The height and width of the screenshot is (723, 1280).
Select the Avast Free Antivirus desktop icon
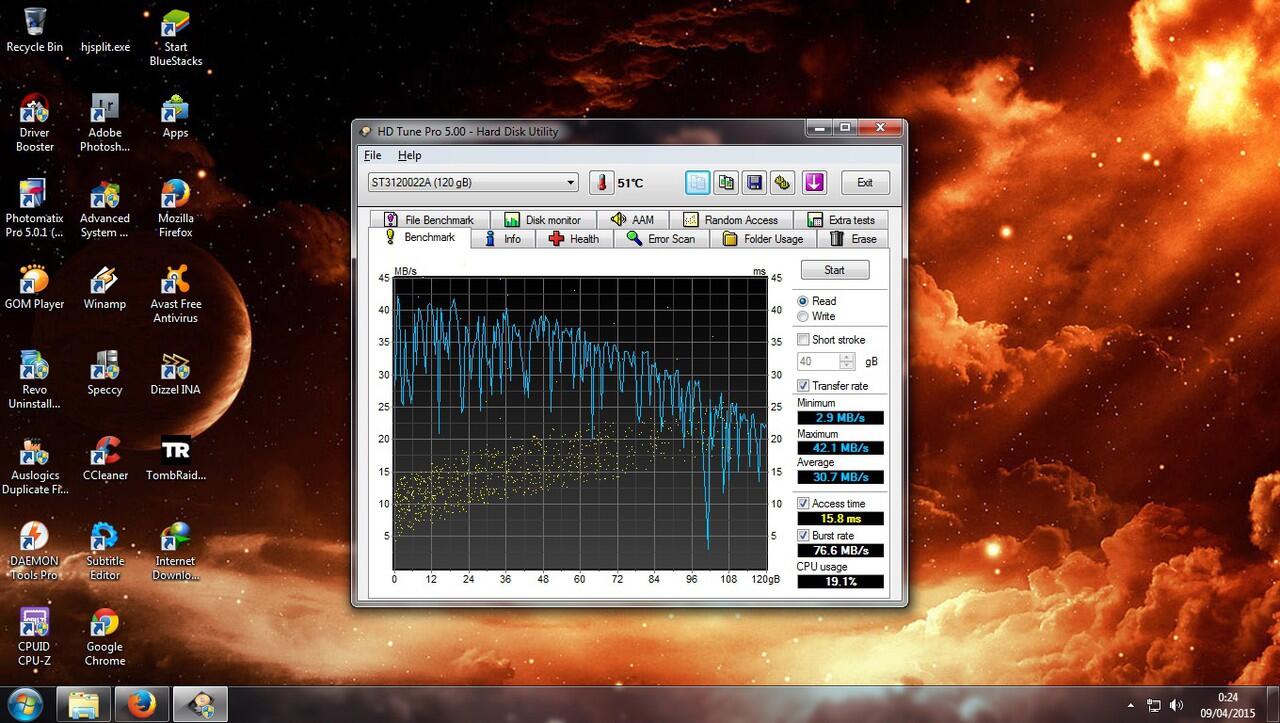[x=175, y=295]
